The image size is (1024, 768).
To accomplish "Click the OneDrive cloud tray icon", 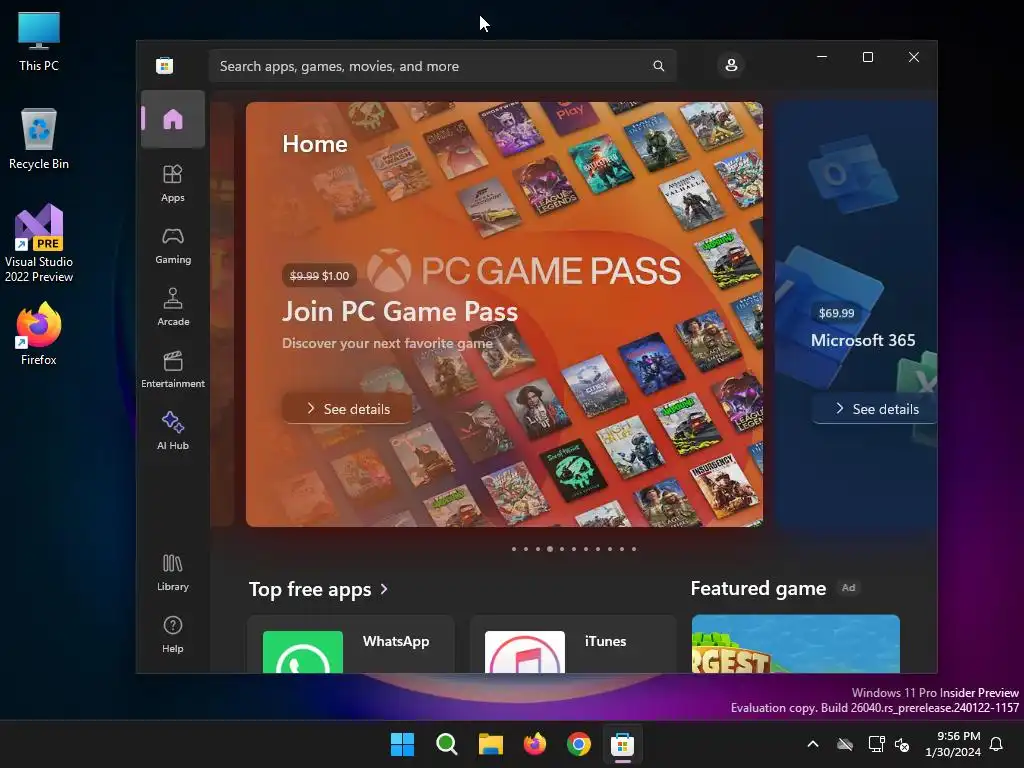I will [x=845, y=744].
